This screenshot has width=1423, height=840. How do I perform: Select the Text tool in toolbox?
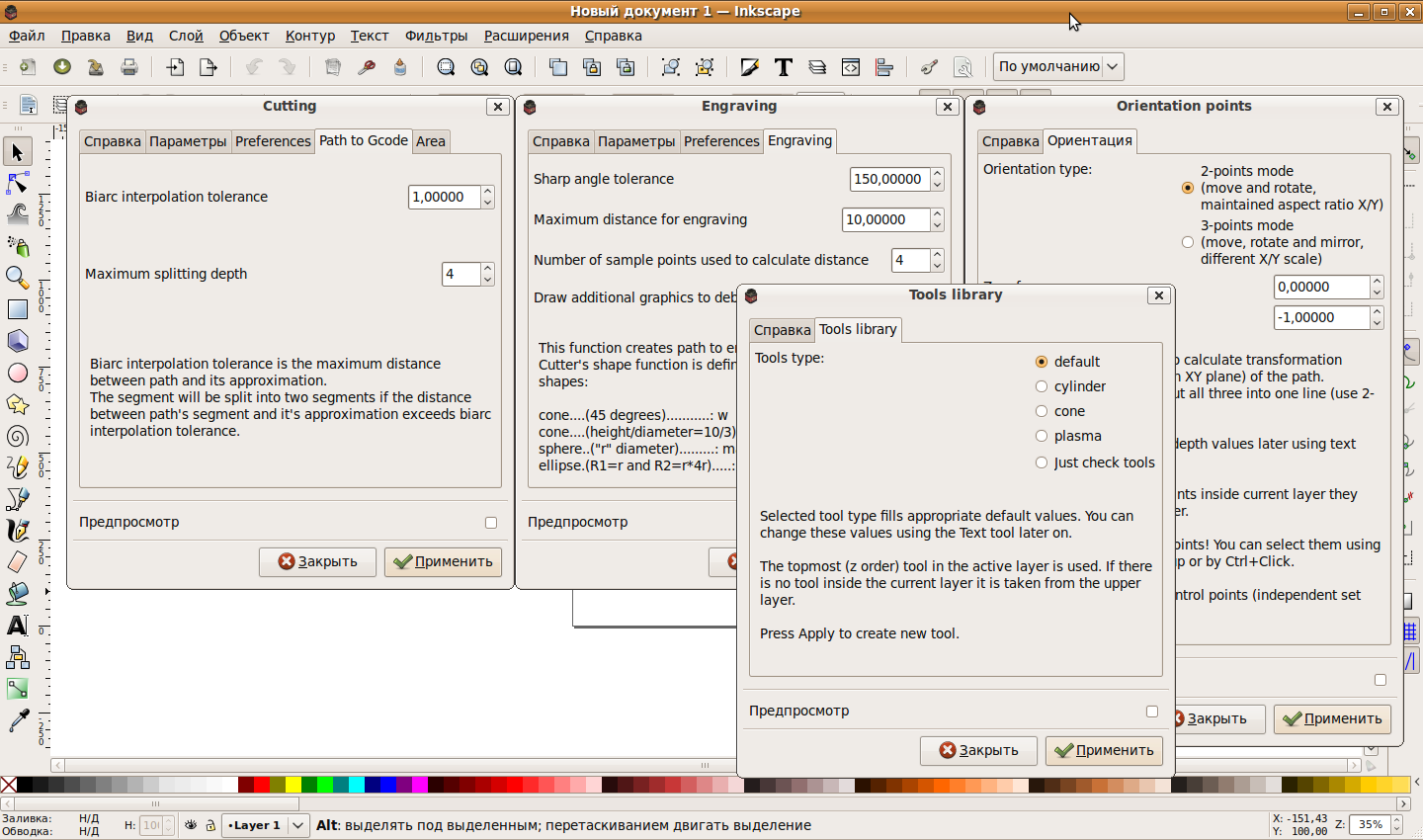coord(18,626)
